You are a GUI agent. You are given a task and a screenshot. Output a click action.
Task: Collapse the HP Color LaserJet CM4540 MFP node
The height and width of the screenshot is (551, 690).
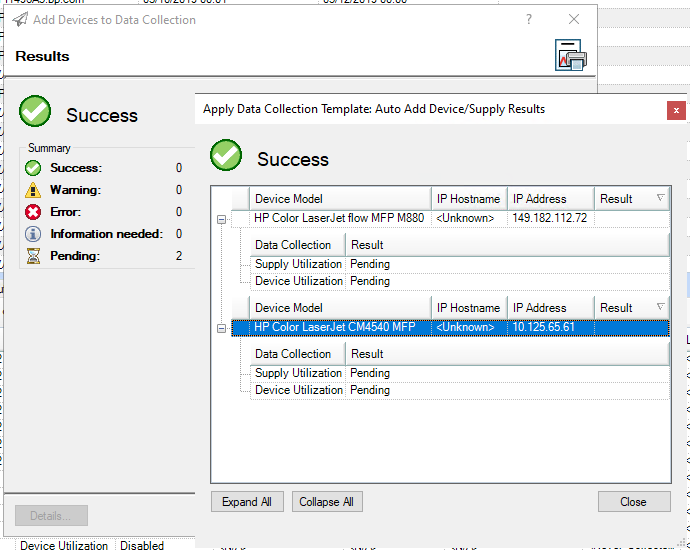pyautogui.click(x=222, y=328)
